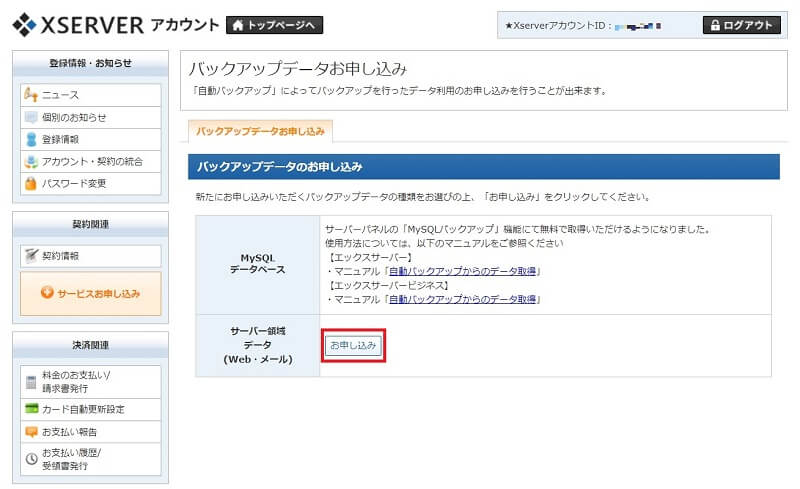The width and height of the screenshot is (800, 489).
Task: Click the 【エックスサーバービジネス】 text
Action: 389,285
